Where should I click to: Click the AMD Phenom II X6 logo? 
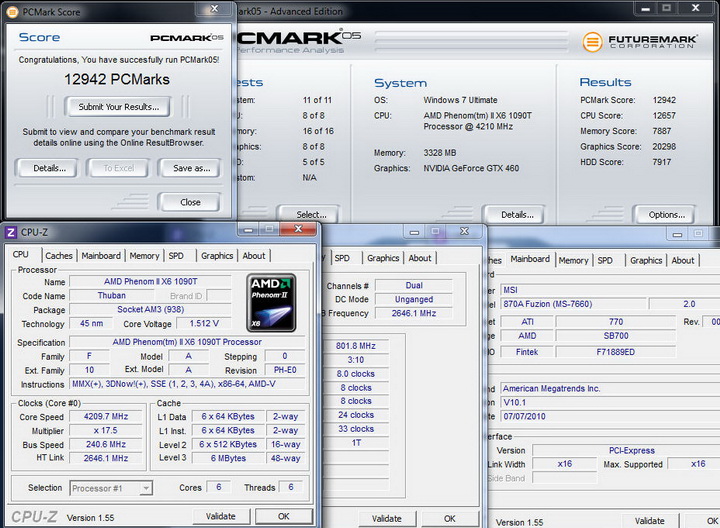click(271, 303)
